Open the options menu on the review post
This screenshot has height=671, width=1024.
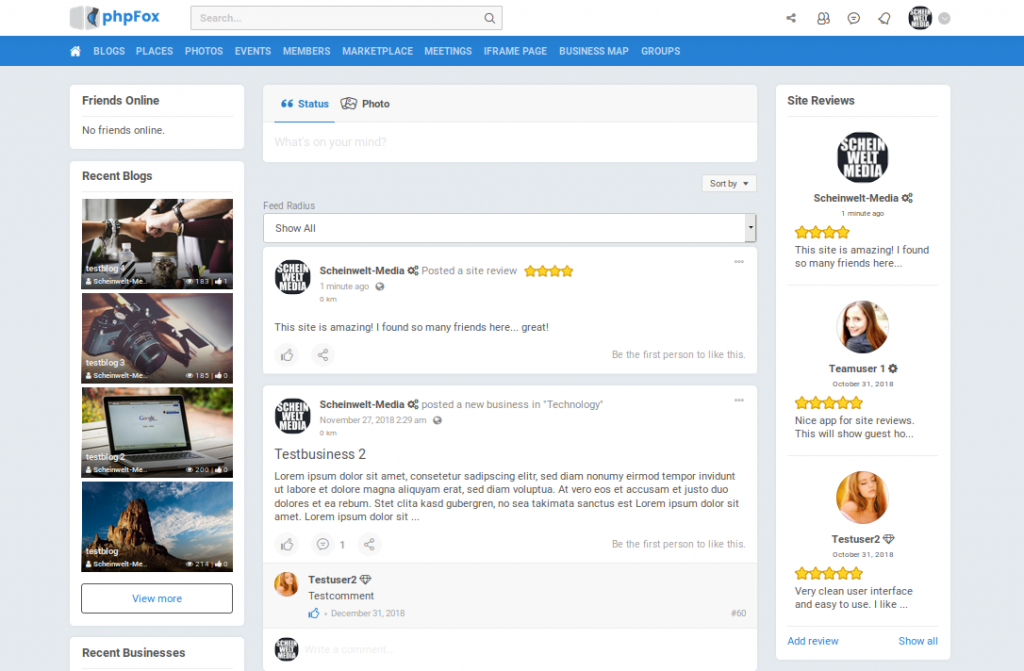click(739, 262)
